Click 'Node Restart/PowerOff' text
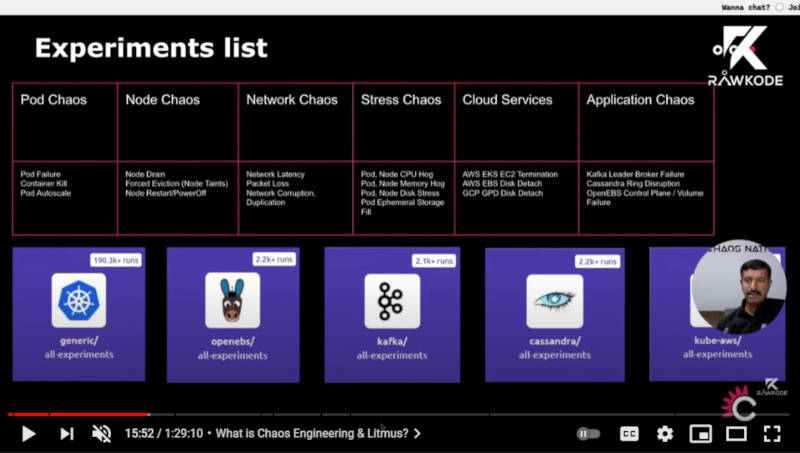This screenshot has height=453, width=800. point(166,193)
